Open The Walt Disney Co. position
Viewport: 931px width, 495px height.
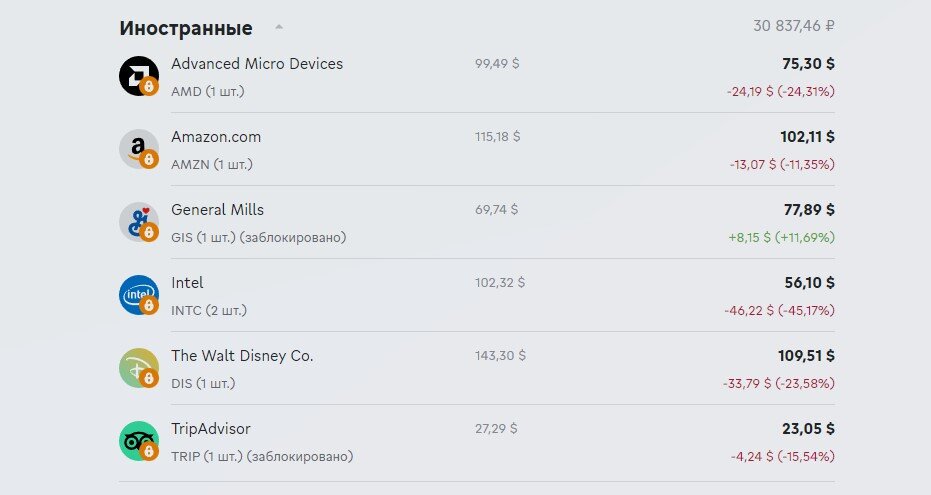point(477,369)
